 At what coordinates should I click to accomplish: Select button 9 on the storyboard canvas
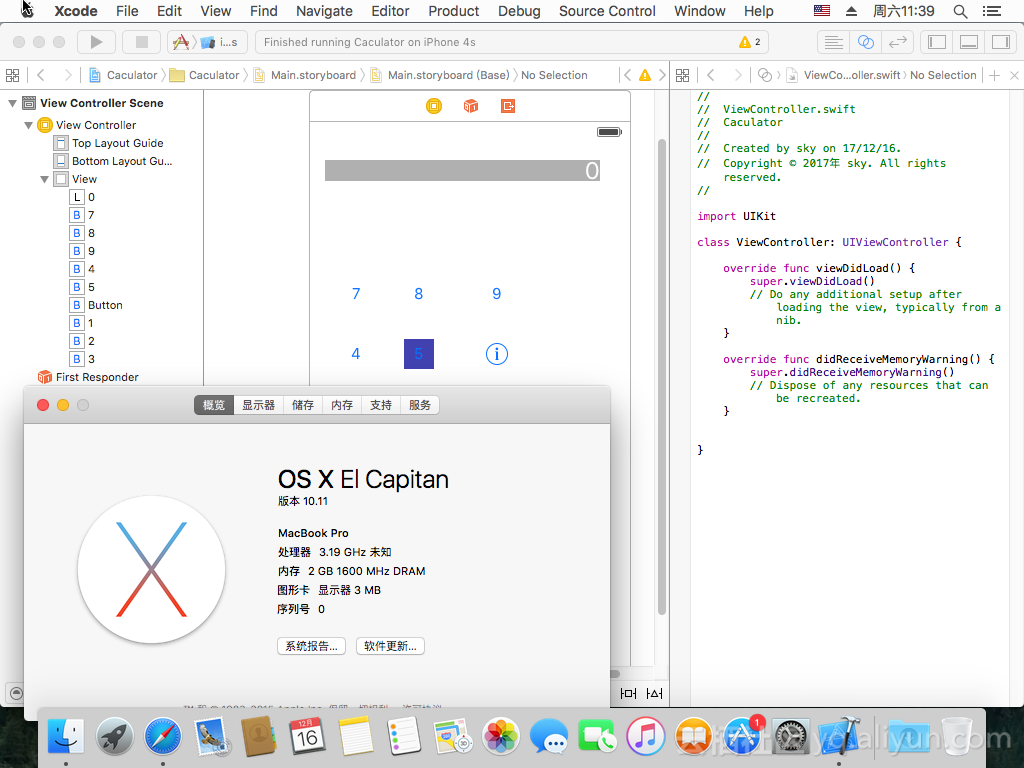tap(496, 294)
